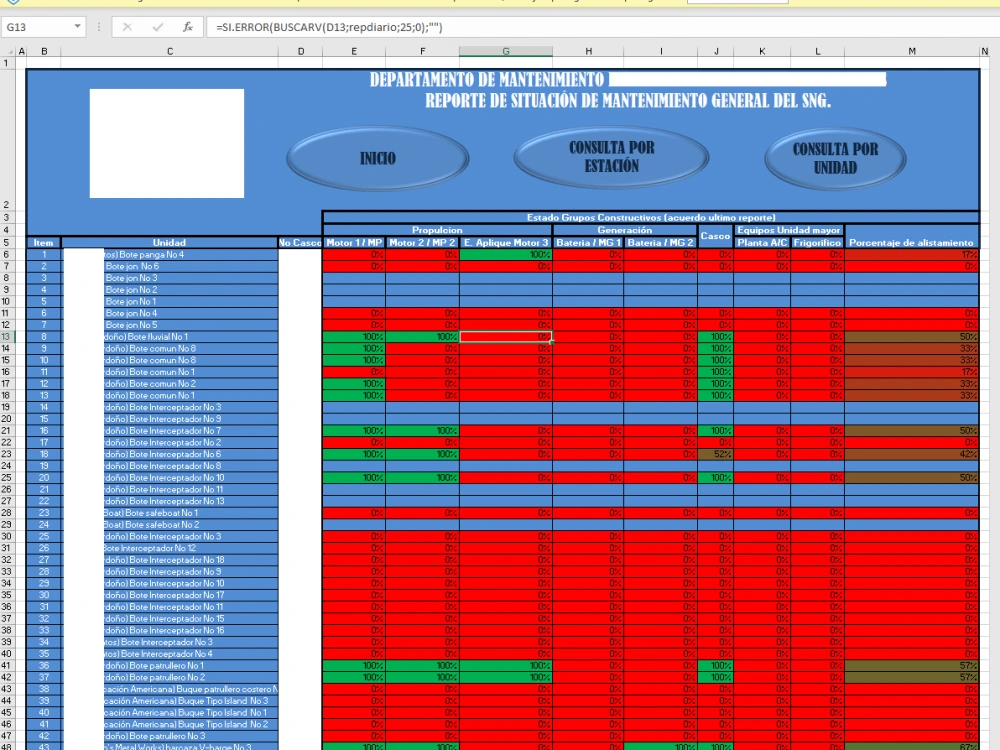Image resolution: width=1000 pixels, height=750 pixels.
Task: Select row 41 header
Action: (x=6, y=665)
